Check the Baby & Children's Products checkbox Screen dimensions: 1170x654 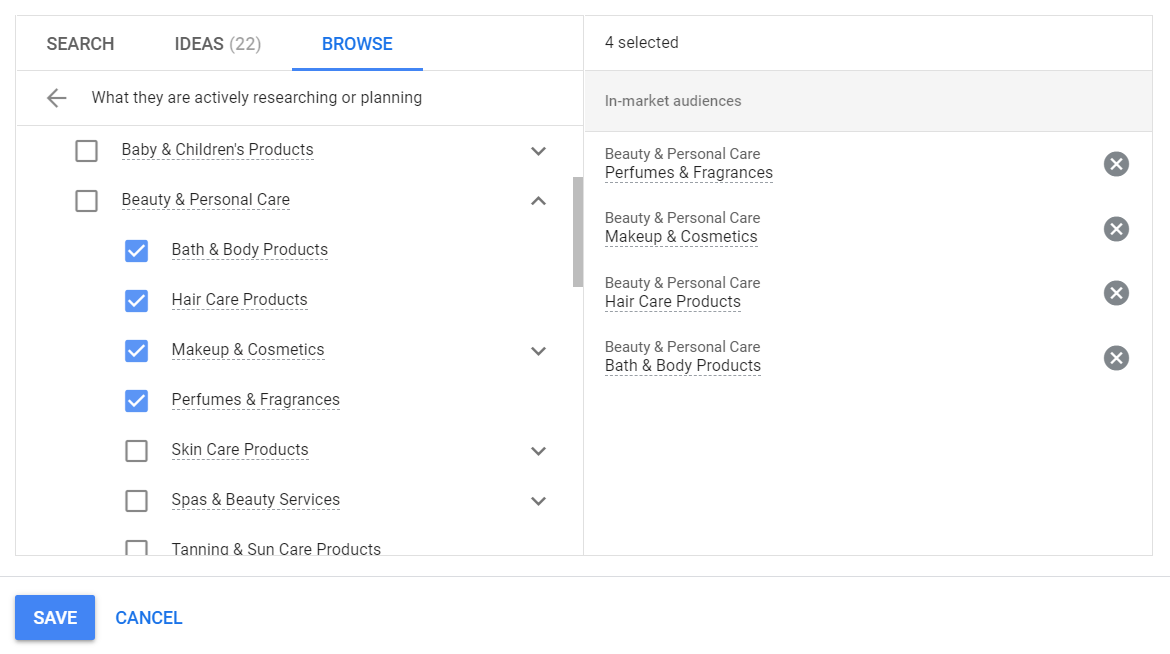click(x=86, y=150)
